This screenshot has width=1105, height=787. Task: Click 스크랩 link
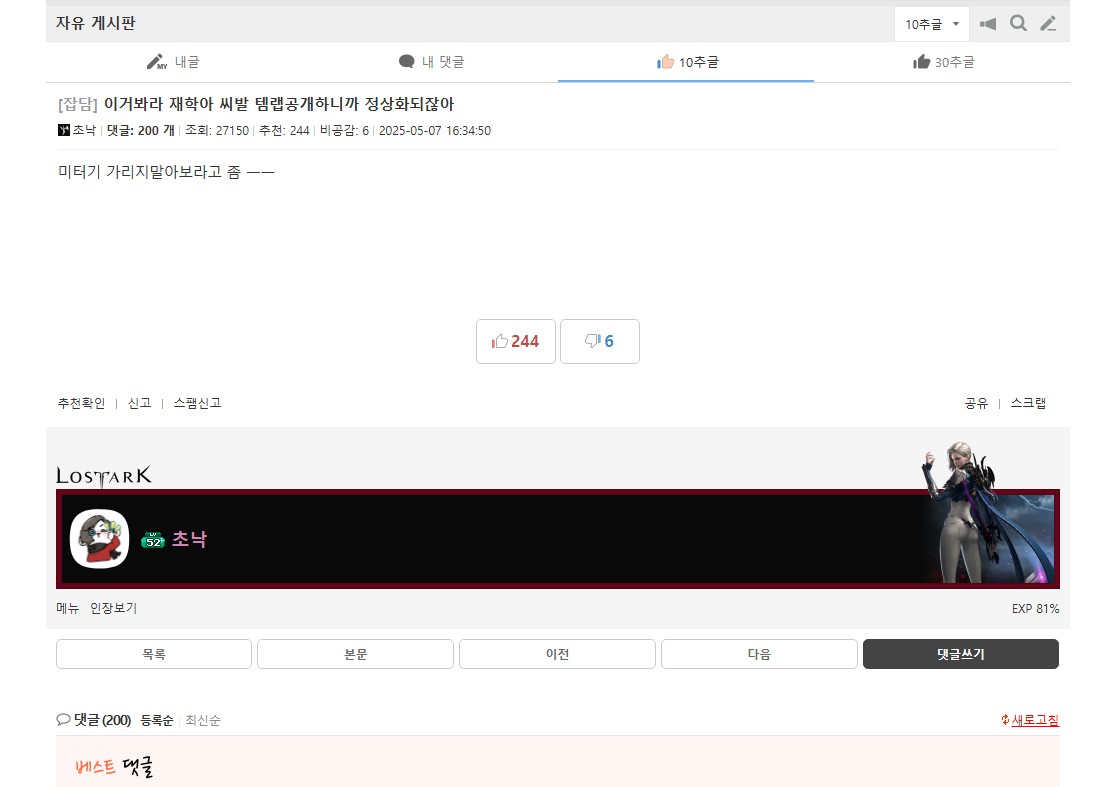(1028, 403)
